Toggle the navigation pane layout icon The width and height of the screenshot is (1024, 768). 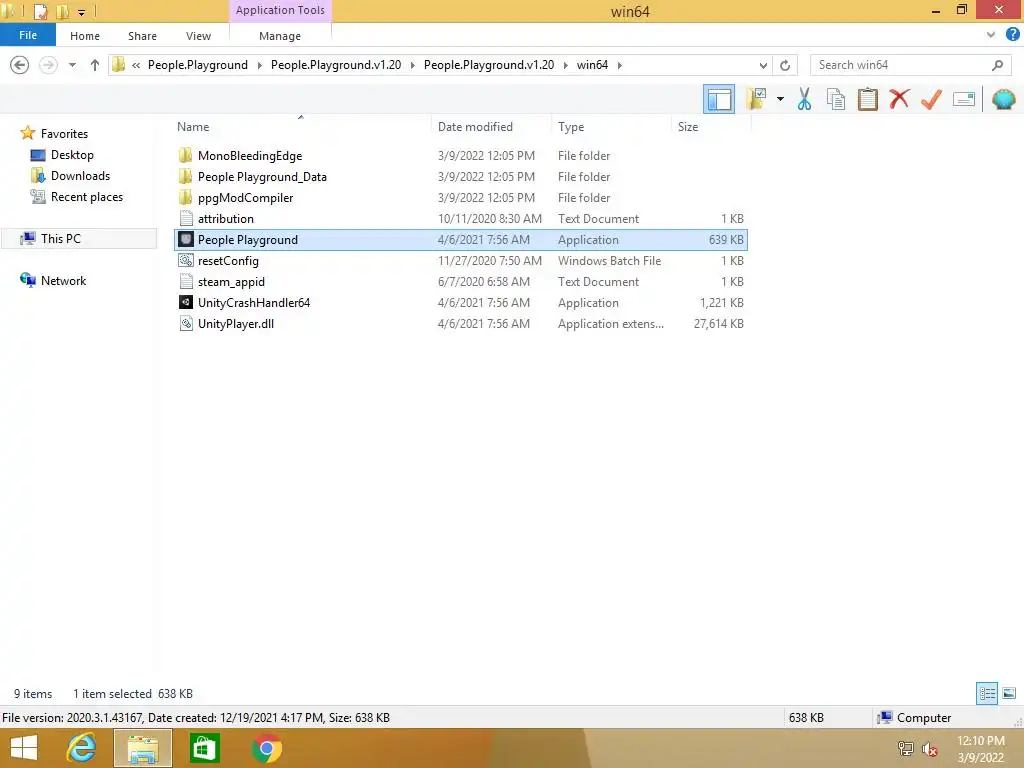(x=718, y=99)
